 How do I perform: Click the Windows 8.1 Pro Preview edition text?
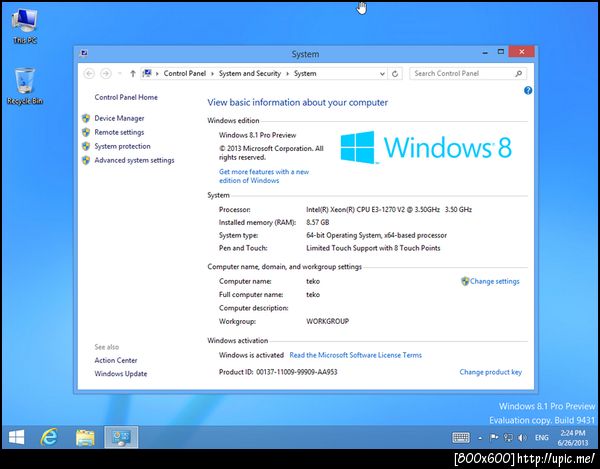point(257,135)
